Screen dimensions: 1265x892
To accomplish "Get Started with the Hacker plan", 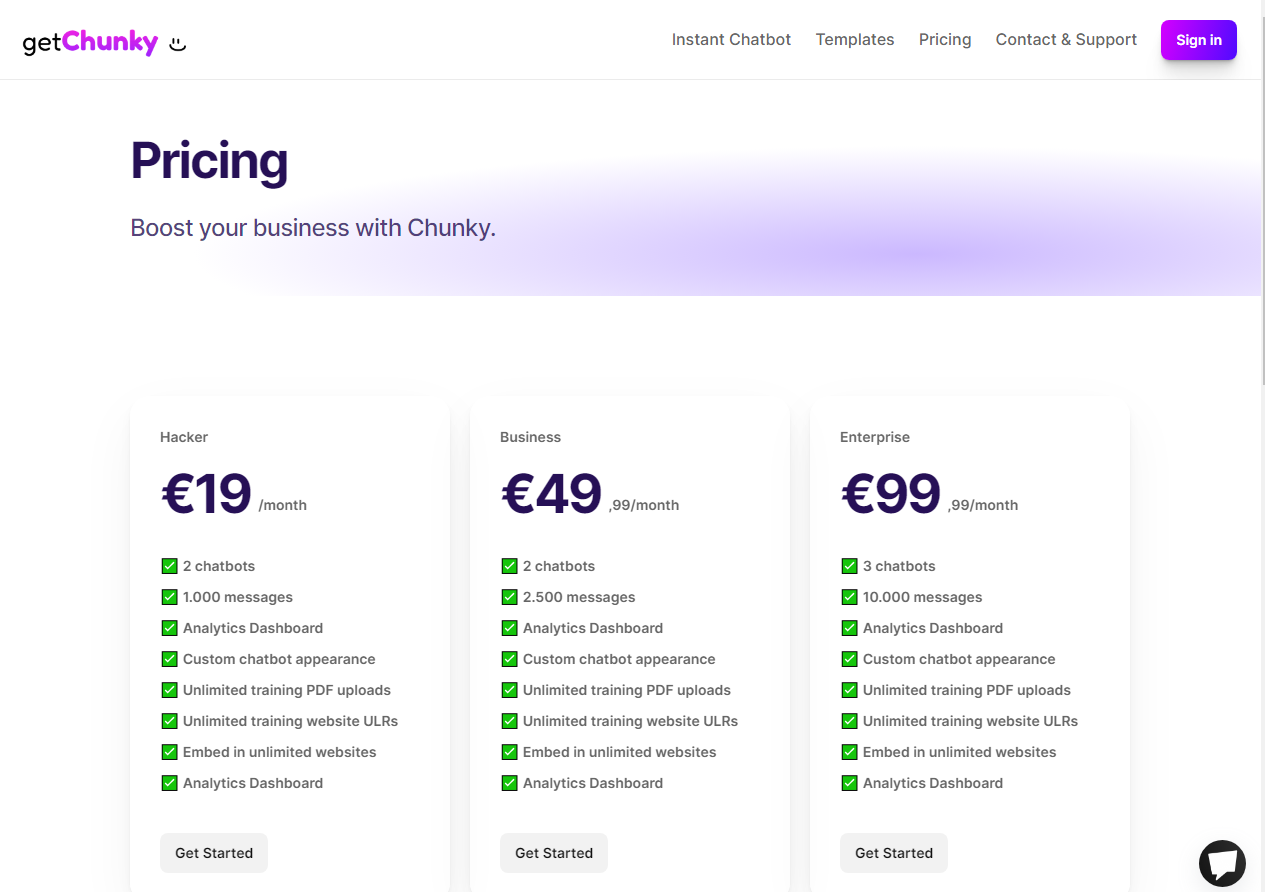I will [x=214, y=853].
